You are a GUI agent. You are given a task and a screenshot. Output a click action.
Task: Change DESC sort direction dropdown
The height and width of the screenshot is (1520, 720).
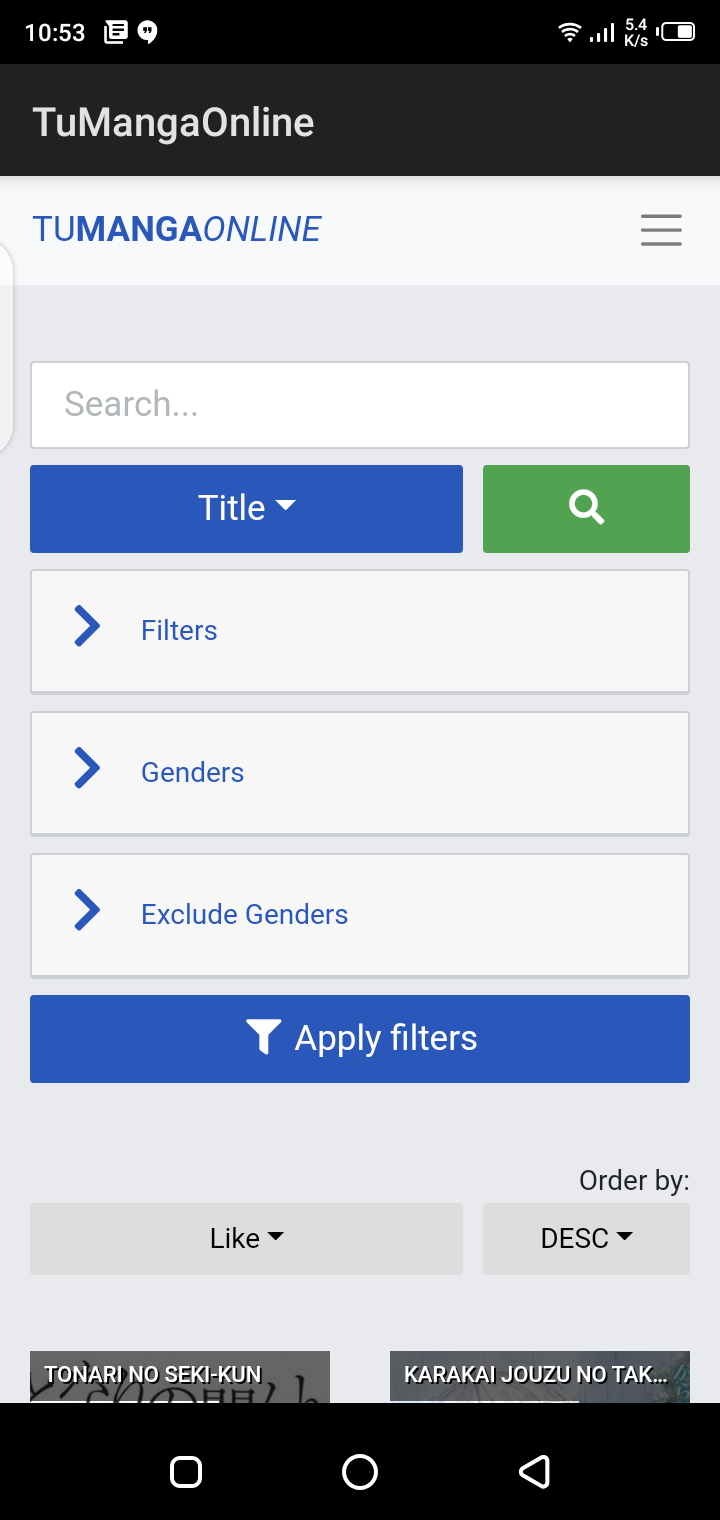pos(586,1238)
